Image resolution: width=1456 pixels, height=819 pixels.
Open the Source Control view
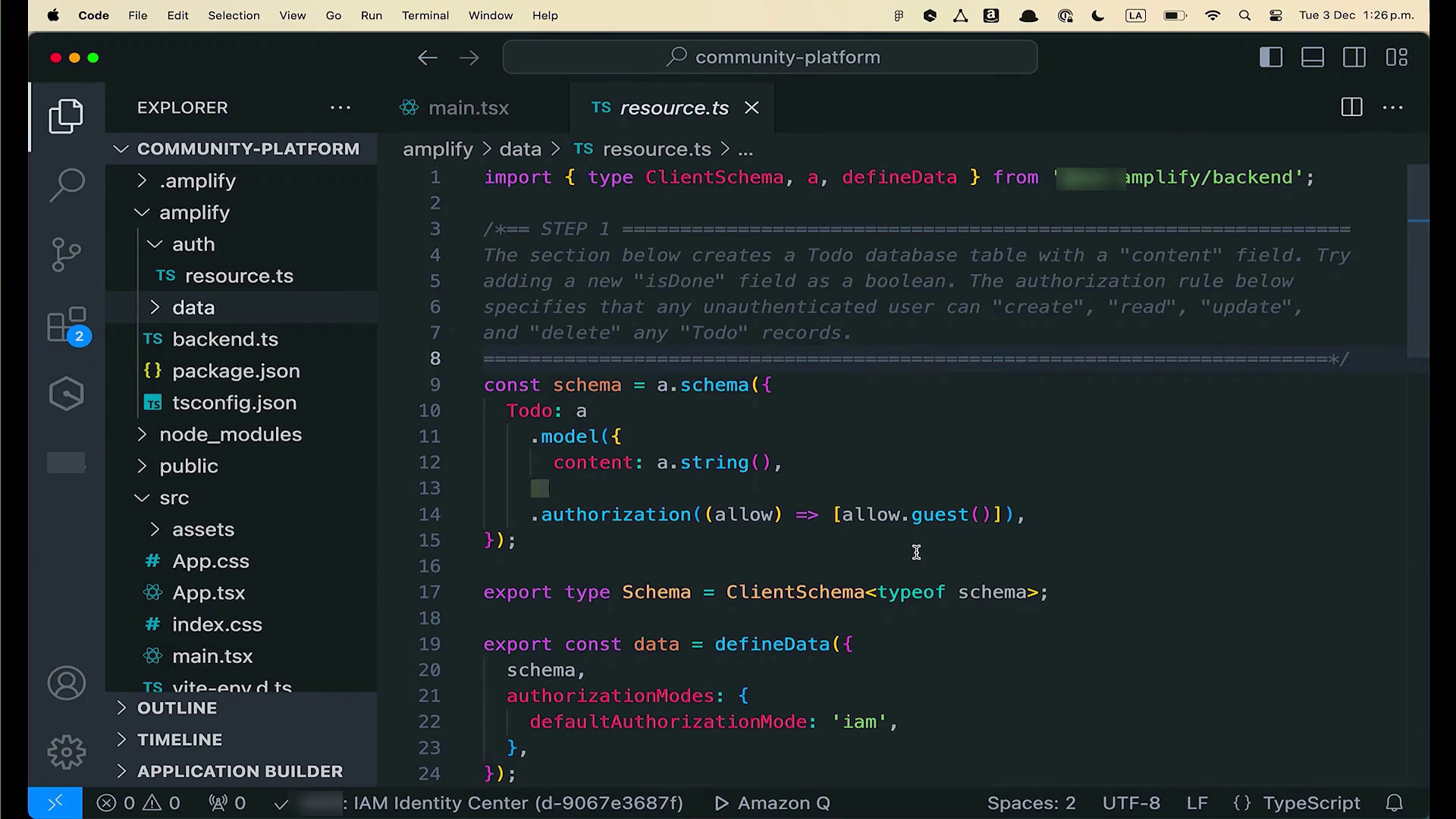66,254
